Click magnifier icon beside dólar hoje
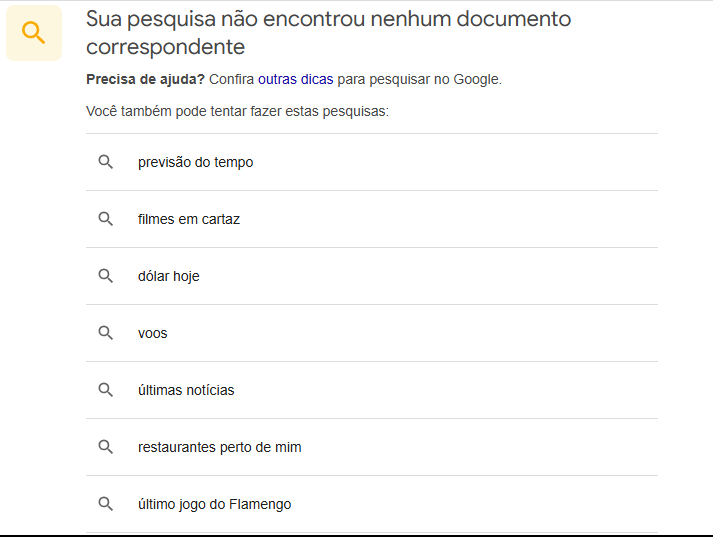 (106, 276)
